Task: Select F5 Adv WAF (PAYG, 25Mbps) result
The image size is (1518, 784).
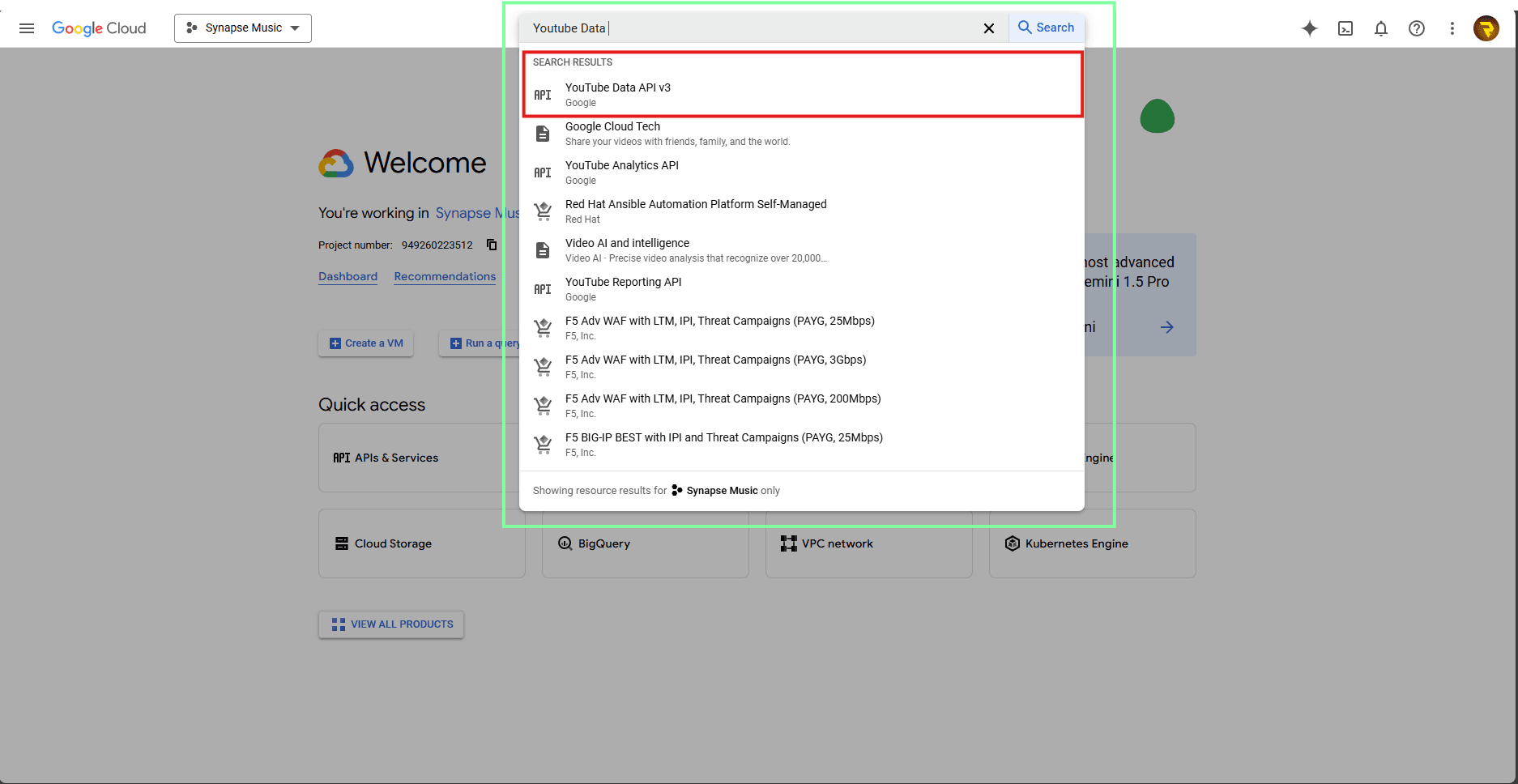Action: click(802, 328)
